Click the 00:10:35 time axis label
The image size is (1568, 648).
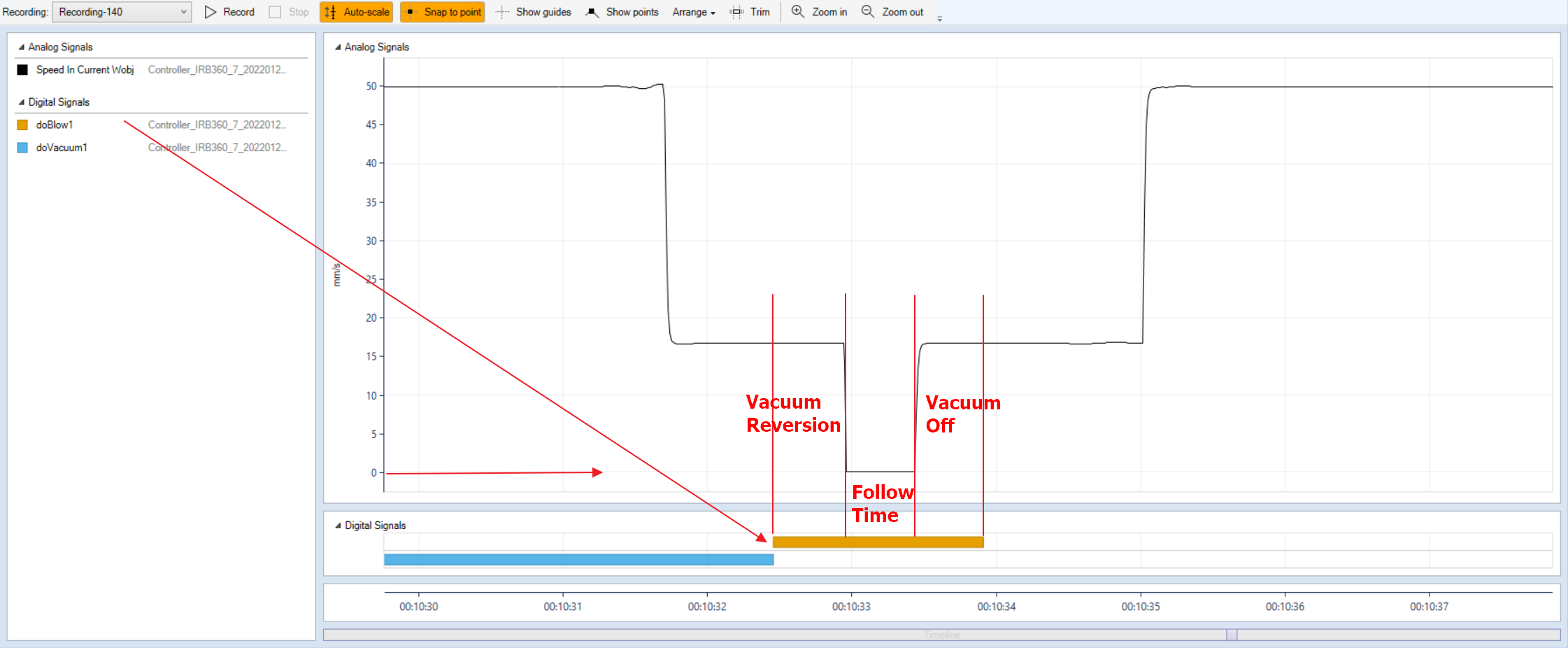point(1141,607)
